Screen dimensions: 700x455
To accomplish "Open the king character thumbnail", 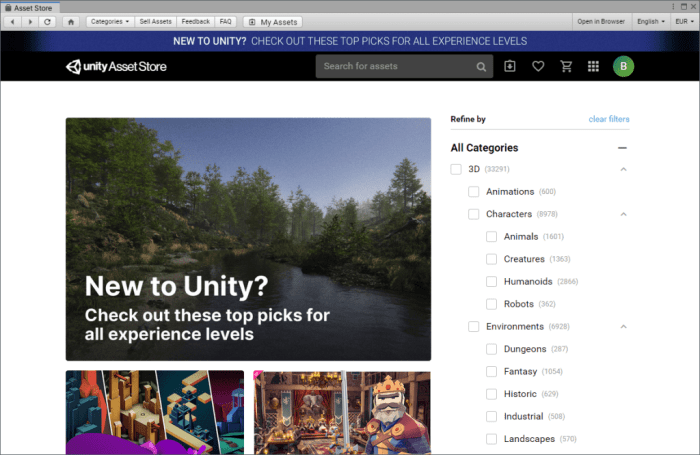I will (342, 412).
